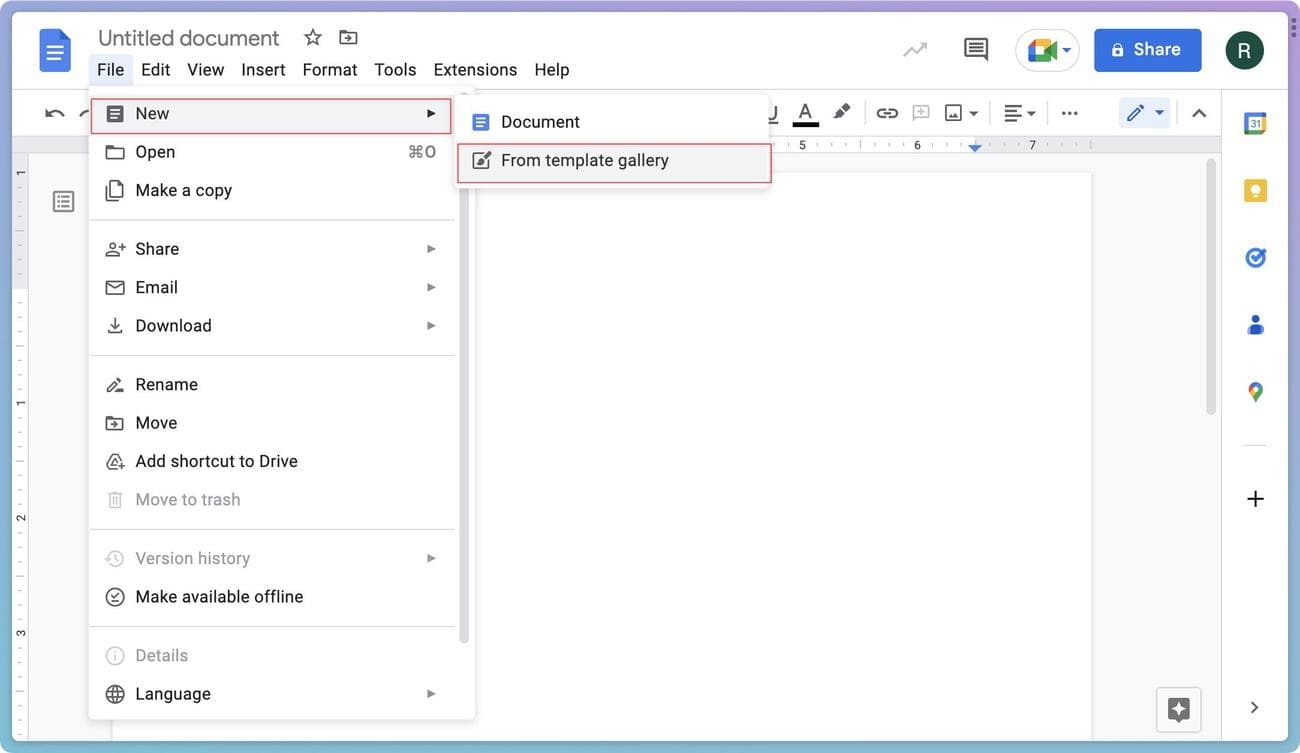This screenshot has height=753, width=1300.
Task: Click Add shortcut to Drive
Action: tap(216, 462)
